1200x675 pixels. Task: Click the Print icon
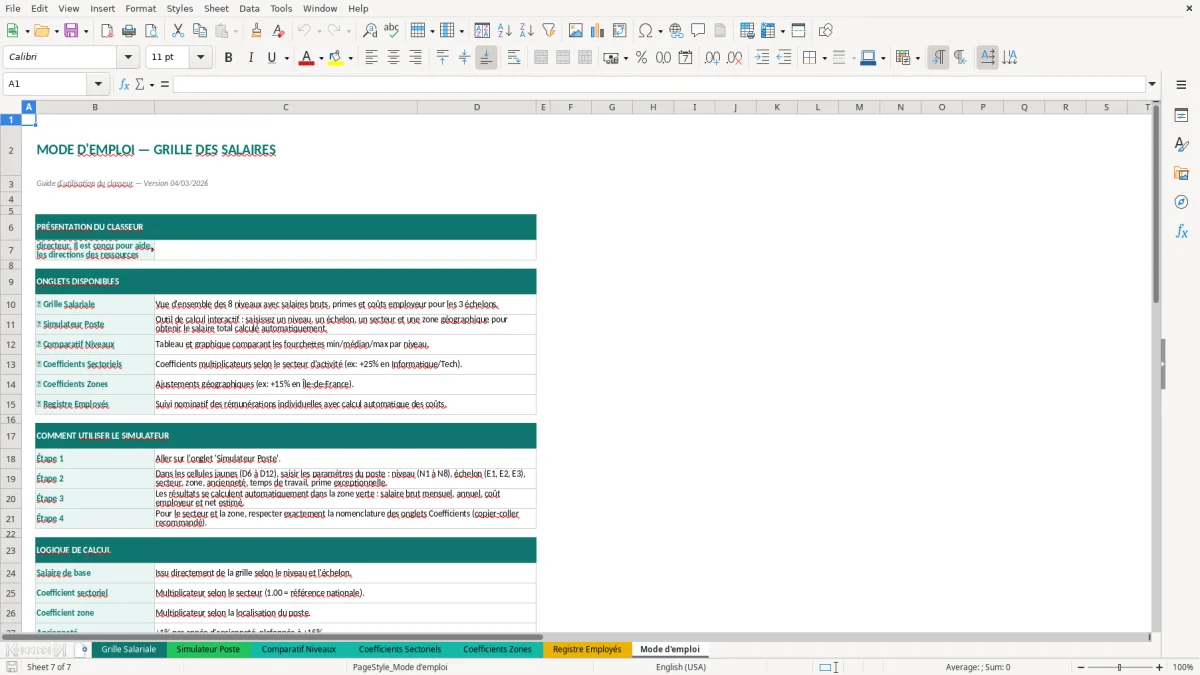coord(128,31)
